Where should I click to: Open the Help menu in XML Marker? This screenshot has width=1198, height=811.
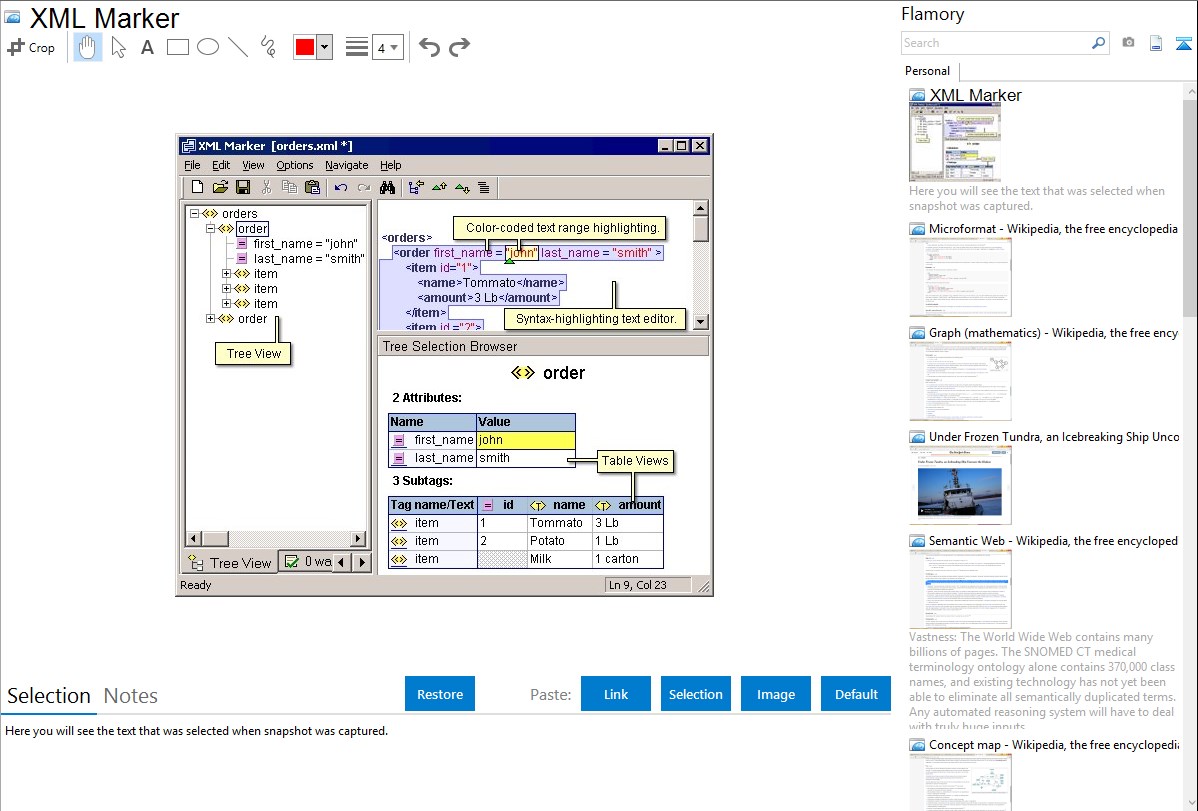click(x=390, y=165)
